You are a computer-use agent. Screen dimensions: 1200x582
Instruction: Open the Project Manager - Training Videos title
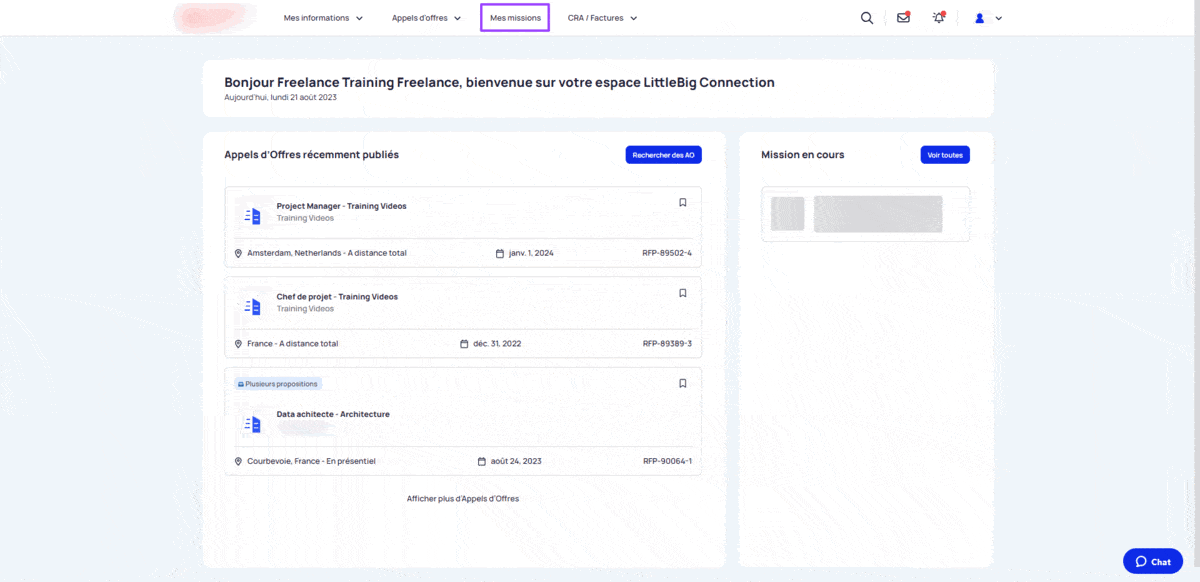pos(341,206)
